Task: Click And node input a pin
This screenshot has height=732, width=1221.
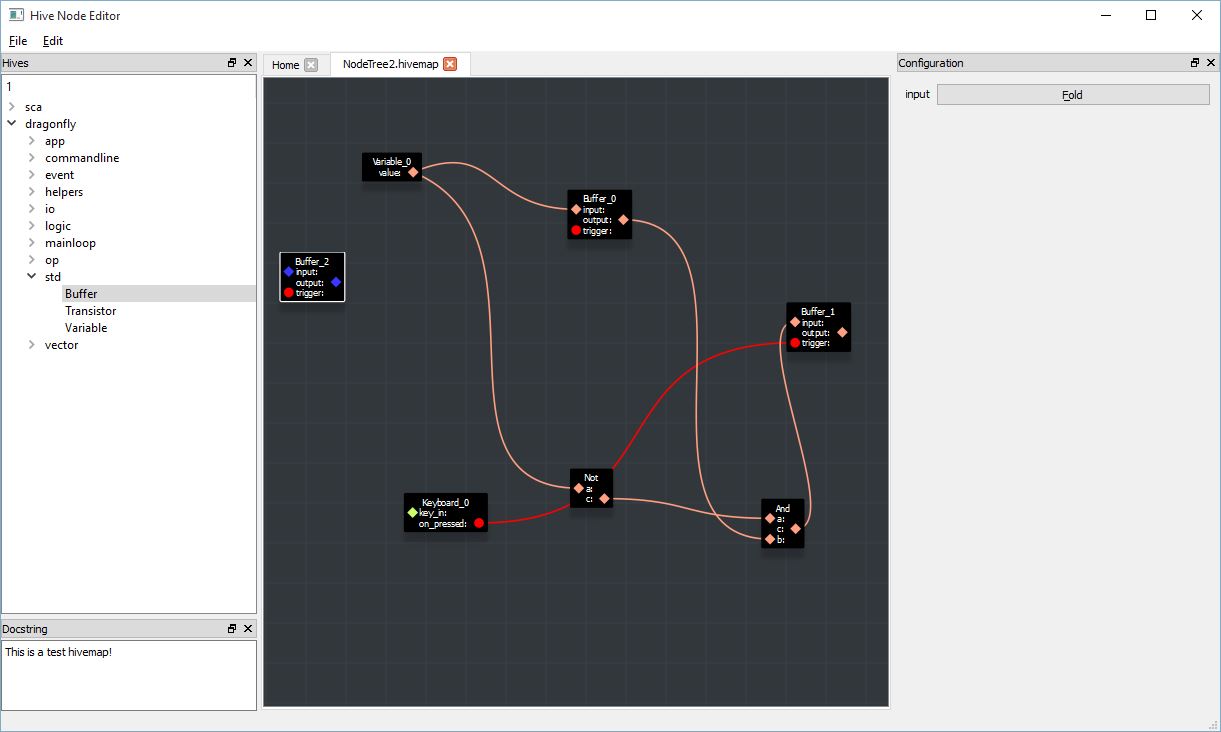Action: tap(770, 519)
